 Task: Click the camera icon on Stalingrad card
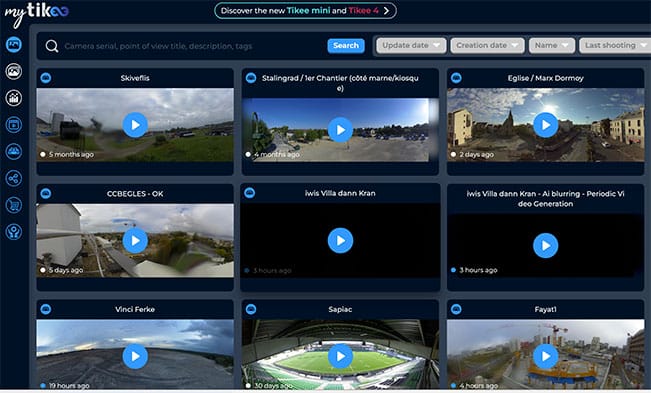(251, 78)
